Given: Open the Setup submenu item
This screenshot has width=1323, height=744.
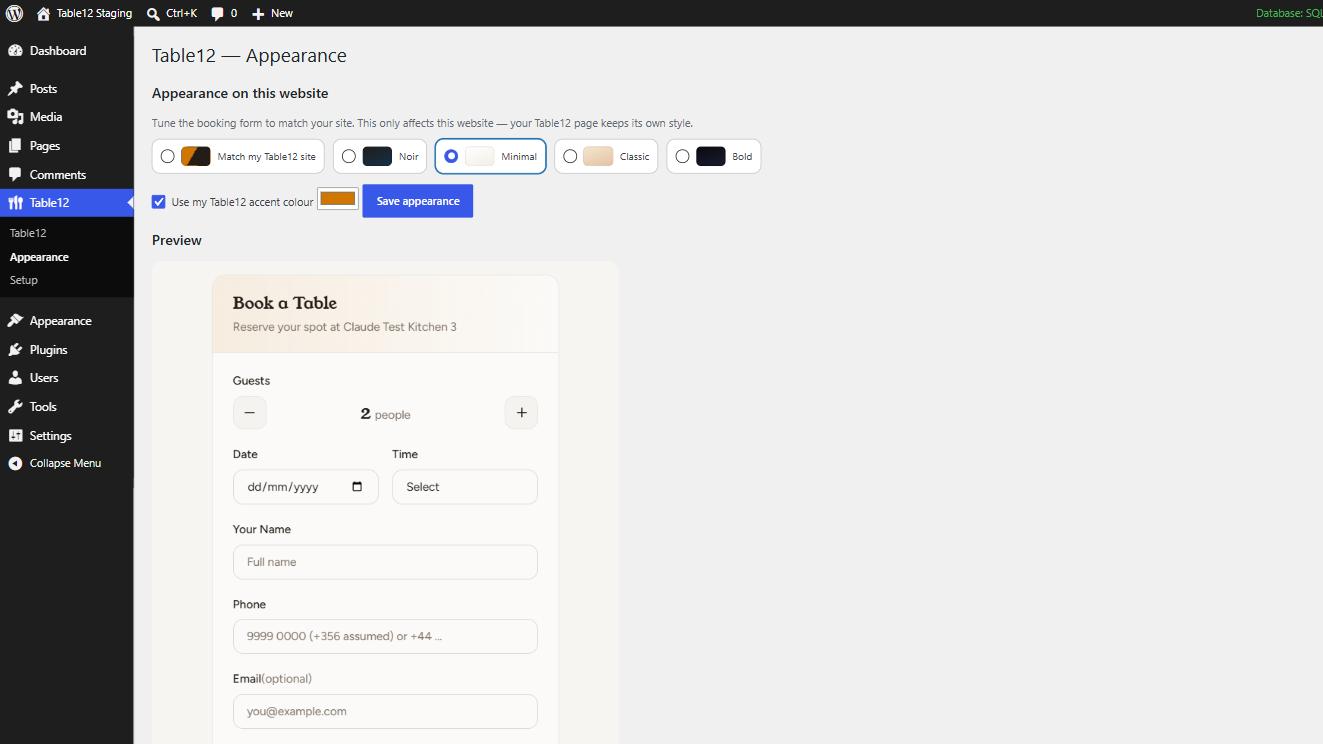Looking at the screenshot, I should [x=24, y=280].
